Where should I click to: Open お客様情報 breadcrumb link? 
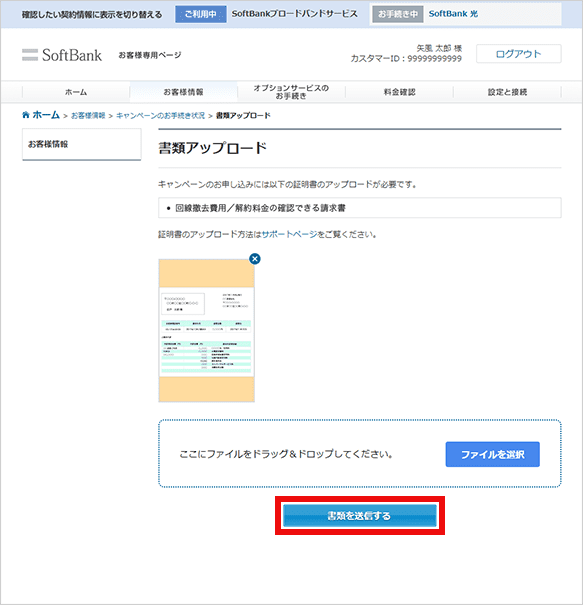[x=88, y=115]
